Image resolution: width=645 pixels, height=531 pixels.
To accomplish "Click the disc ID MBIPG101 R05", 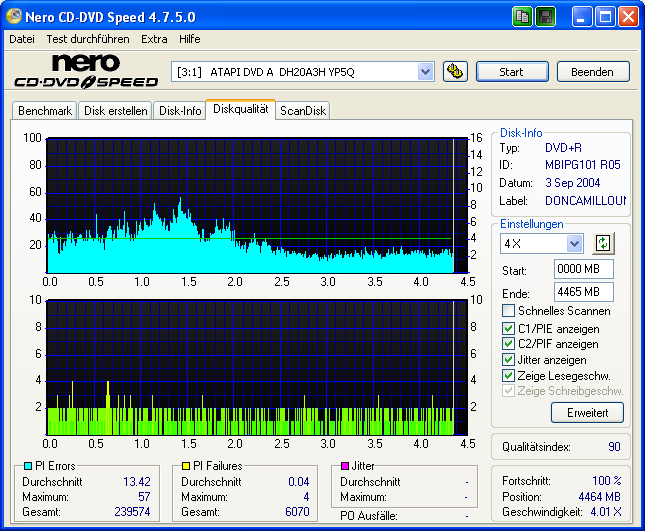I will [x=582, y=165].
